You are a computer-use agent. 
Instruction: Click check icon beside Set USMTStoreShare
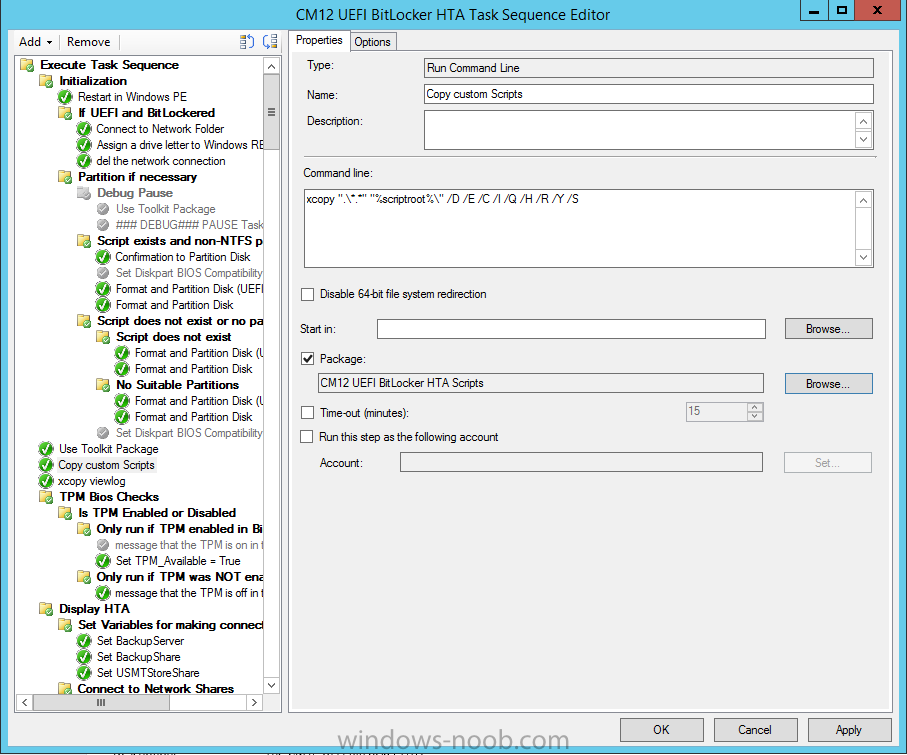[x=84, y=673]
